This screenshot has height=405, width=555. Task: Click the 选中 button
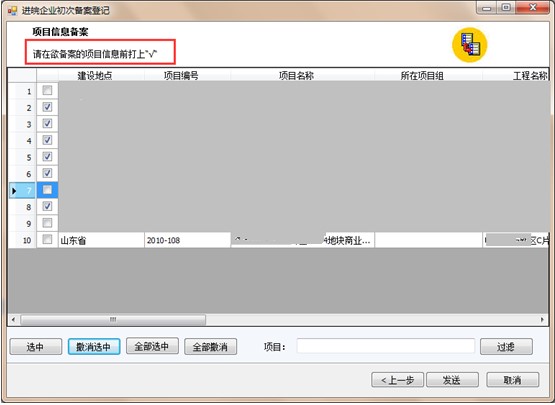click(x=36, y=347)
